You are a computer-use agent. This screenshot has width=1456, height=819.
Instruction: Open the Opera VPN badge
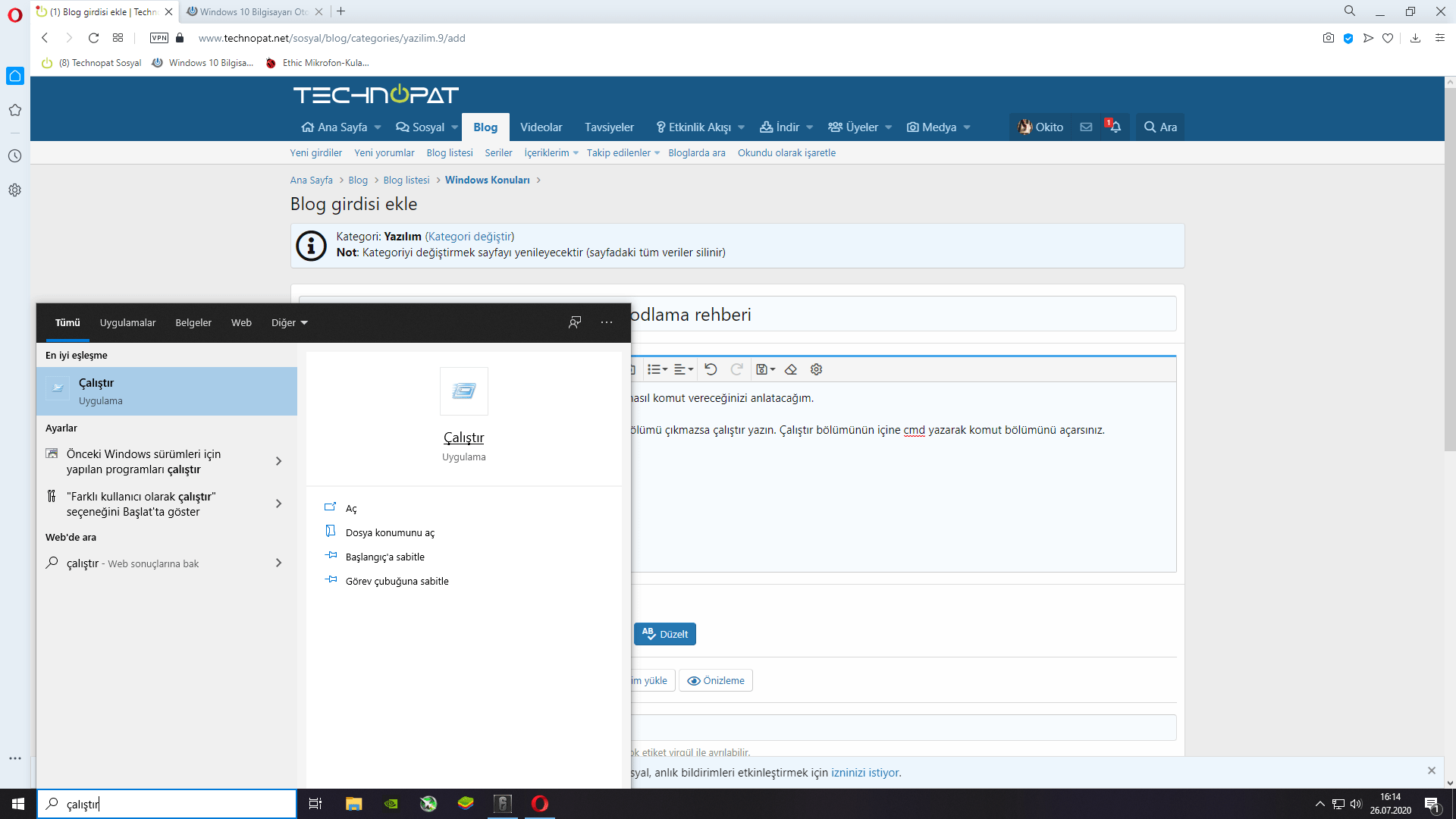pyautogui.click(x=159, y=38)
